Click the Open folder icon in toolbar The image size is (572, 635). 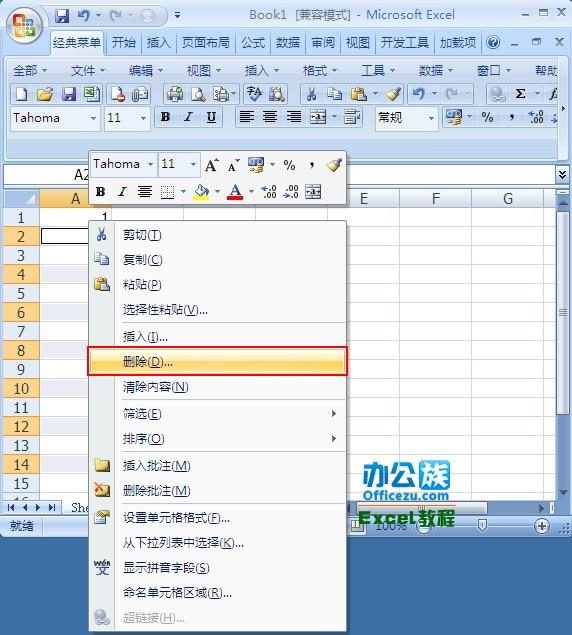tap(45, 94)
